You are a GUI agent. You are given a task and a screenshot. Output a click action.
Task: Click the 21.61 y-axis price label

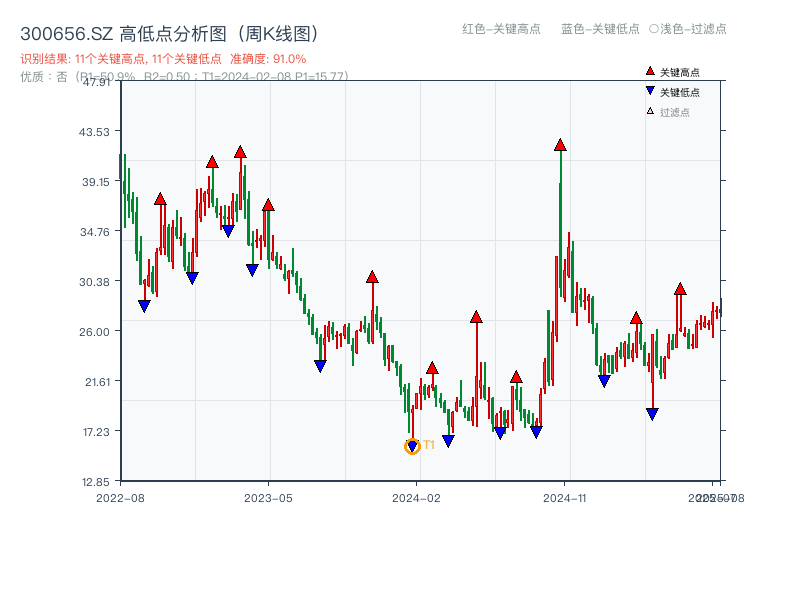[x=97, y=382]
